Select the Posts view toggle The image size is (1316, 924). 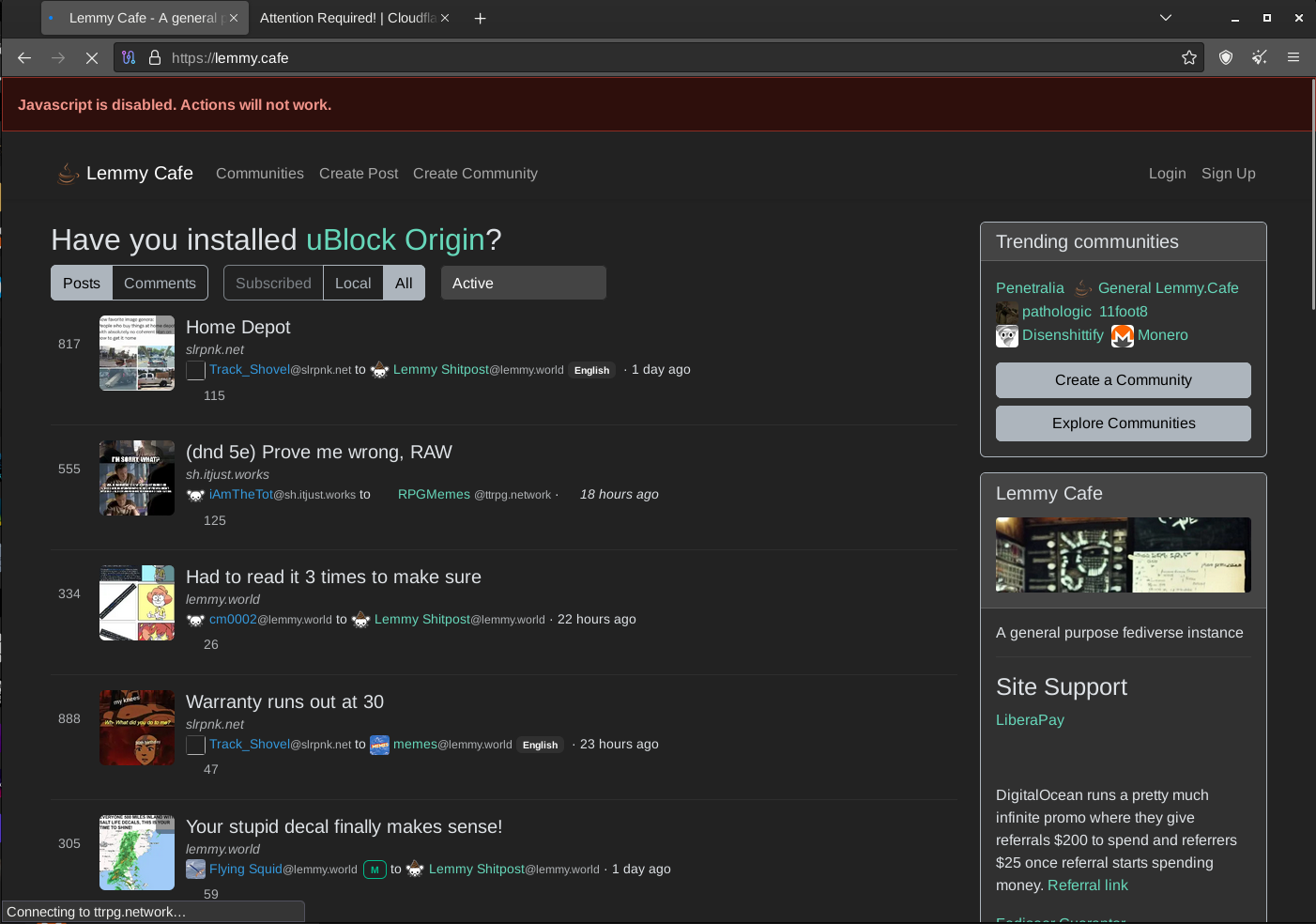click(82, 283)
